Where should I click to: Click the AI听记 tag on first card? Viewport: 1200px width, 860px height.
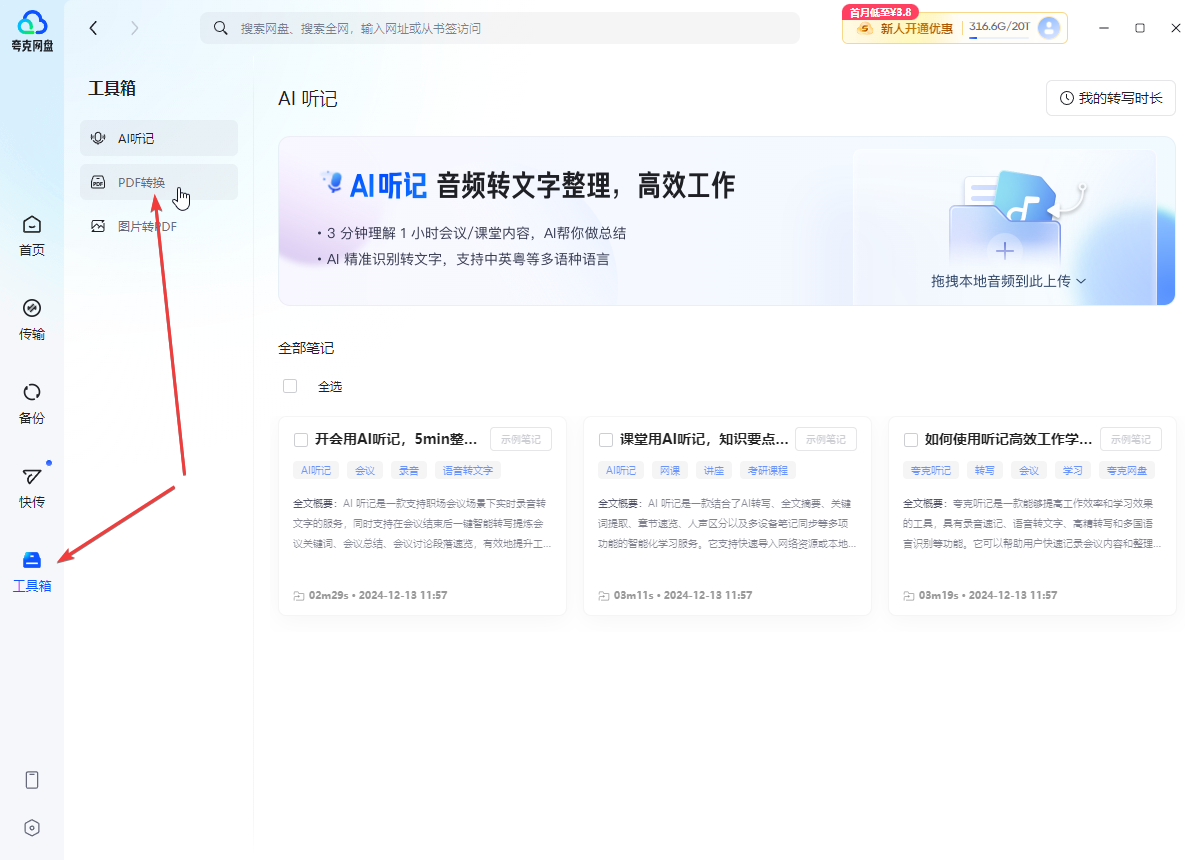315,470
